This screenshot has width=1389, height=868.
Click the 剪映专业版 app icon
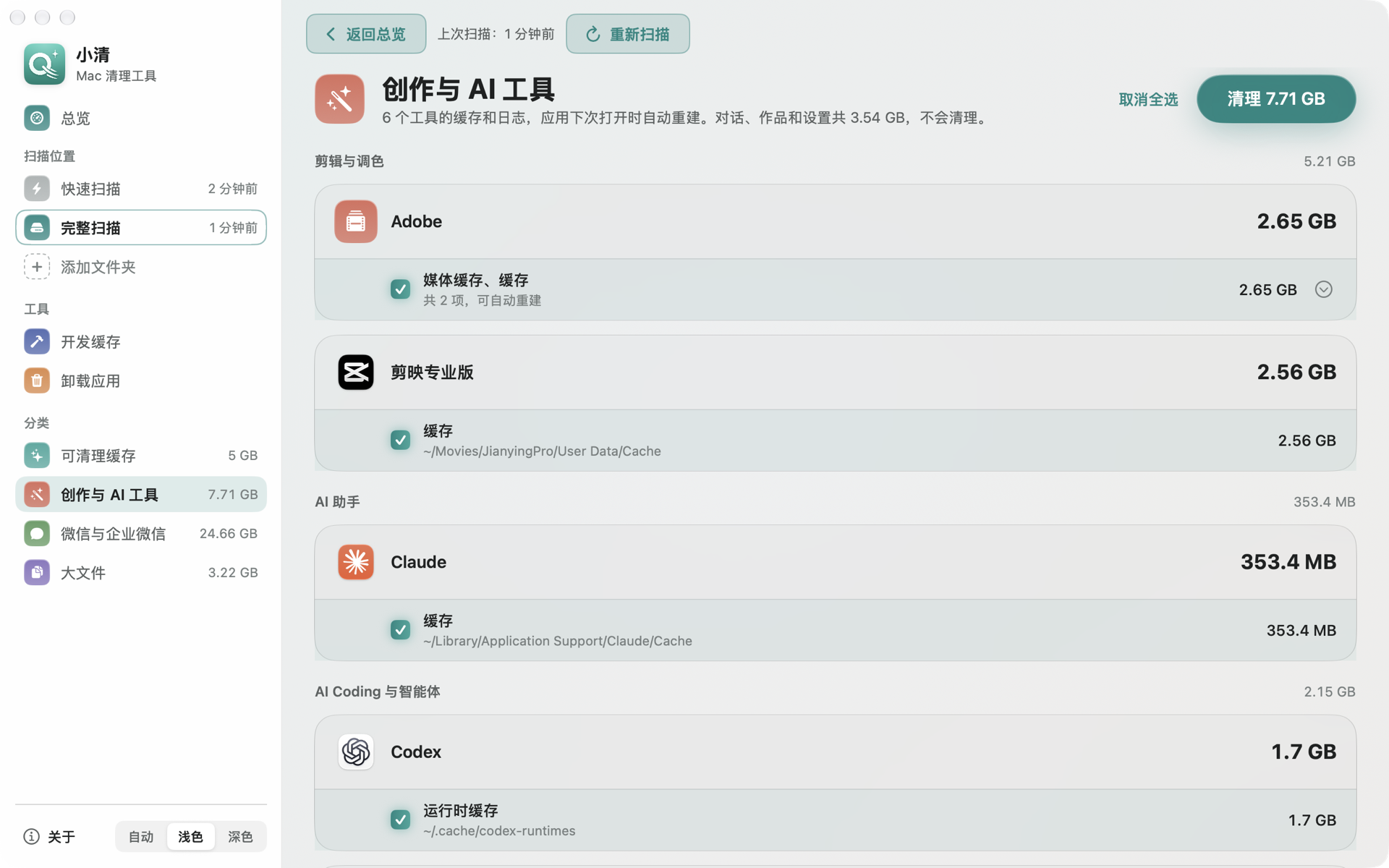pyautogui.click(x=356, y=373)
